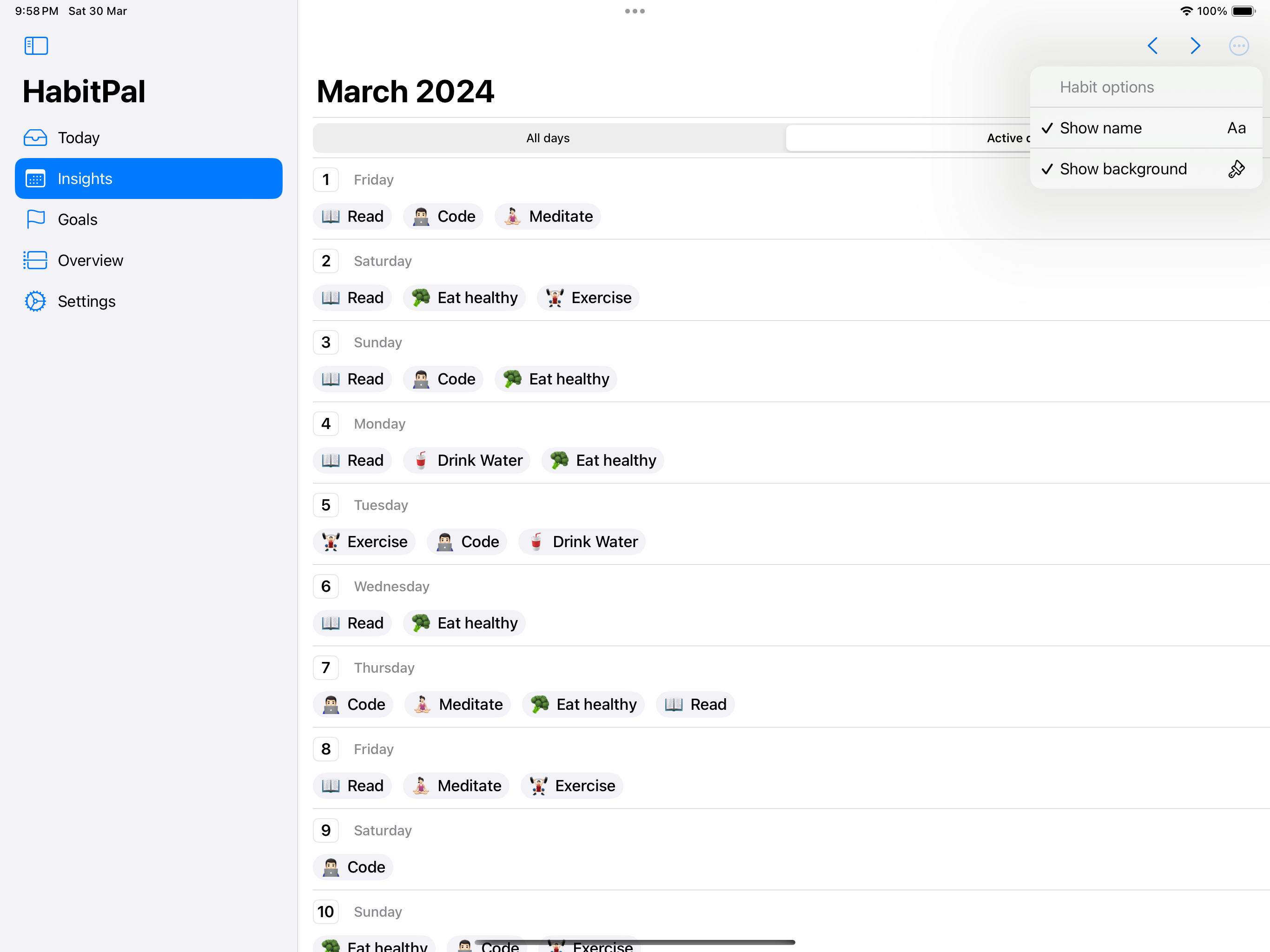Open the more options ellipsis button
Viewport: 1270px width, 952px height.
[x=1238, y=46]
